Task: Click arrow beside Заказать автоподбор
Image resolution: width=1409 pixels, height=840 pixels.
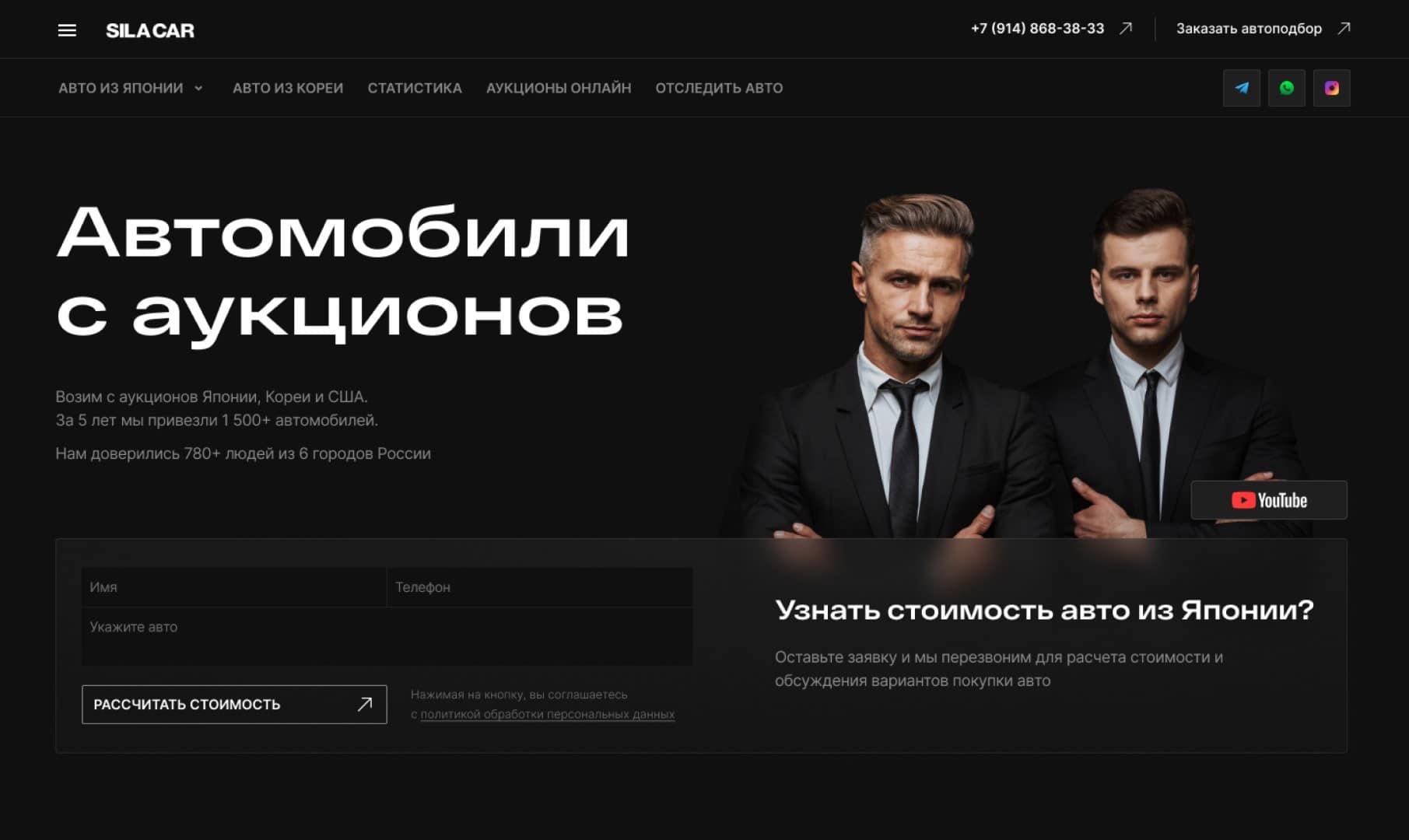Action: tap(1344, 29)
